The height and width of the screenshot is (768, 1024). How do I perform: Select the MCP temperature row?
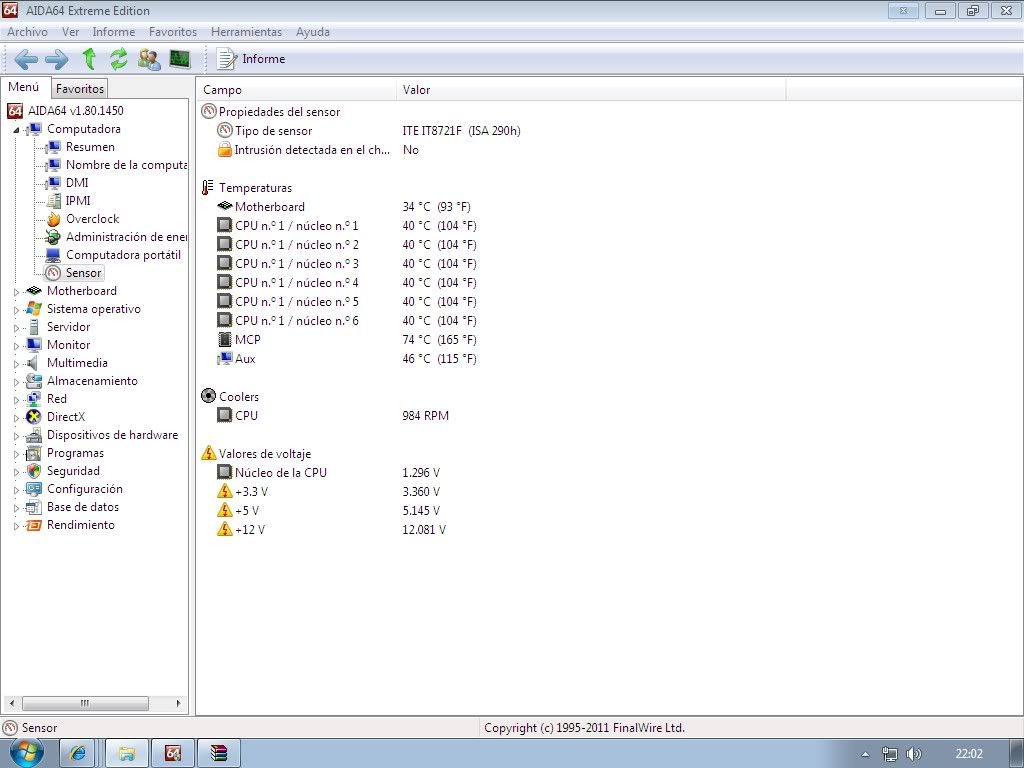click(x=247, y=340)
